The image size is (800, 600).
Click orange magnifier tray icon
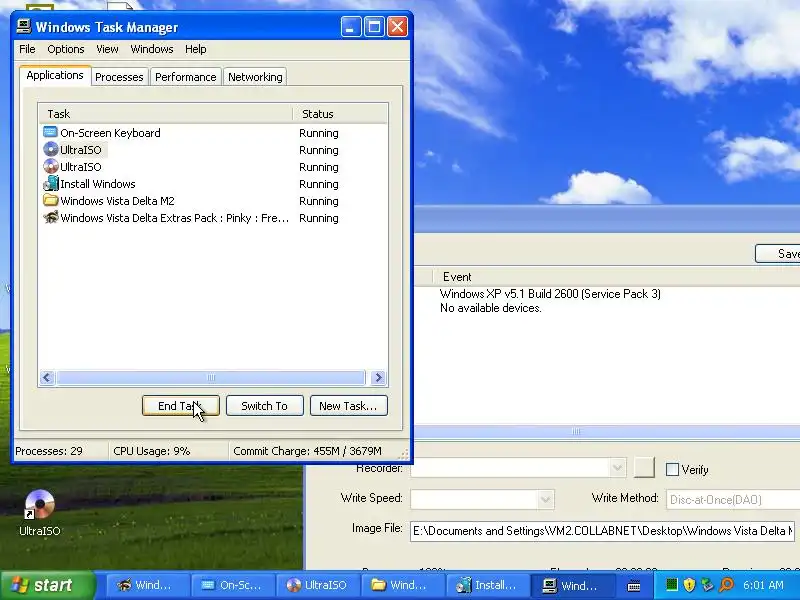[x=726, y=585]
